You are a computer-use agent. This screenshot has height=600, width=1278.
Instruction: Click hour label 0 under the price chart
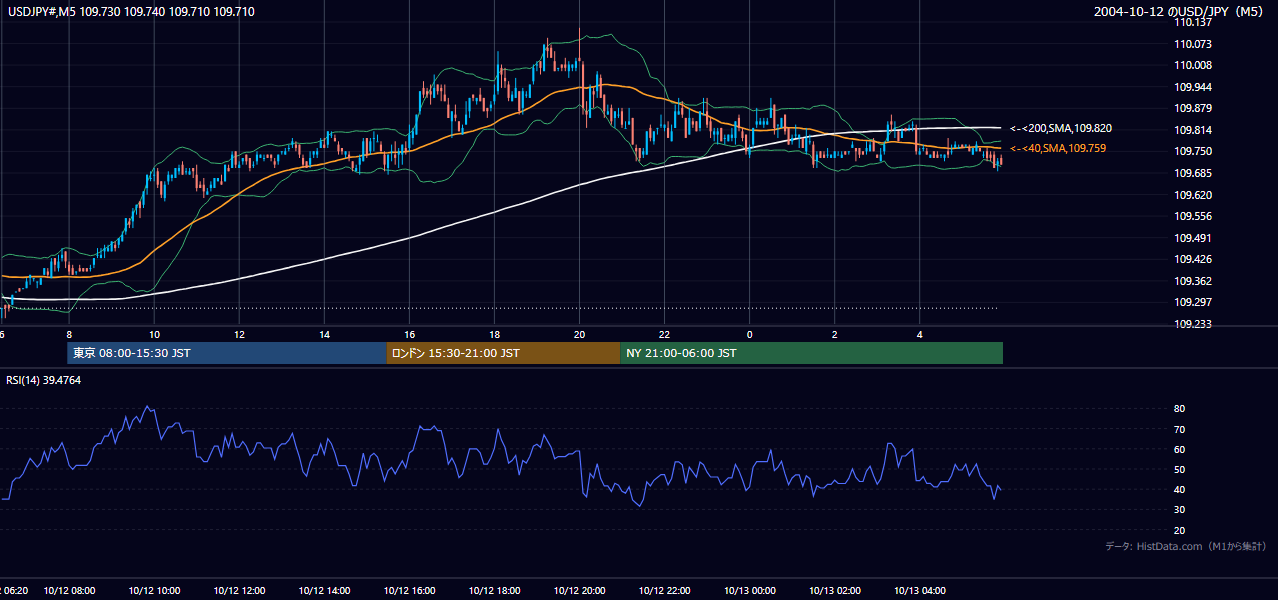tap(750, 335)
